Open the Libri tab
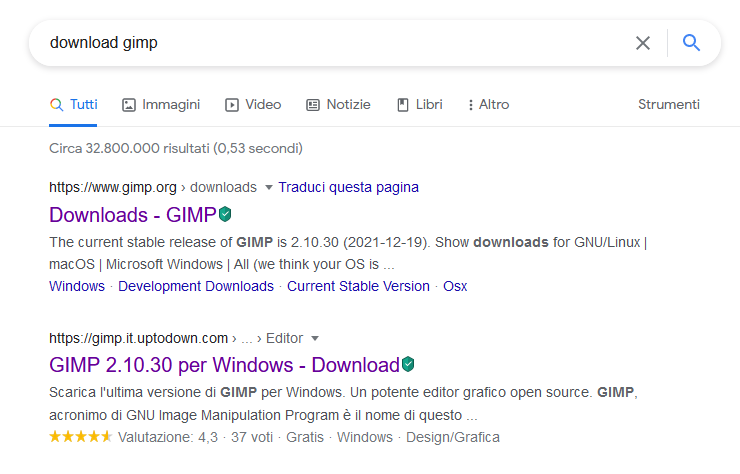The height and width of the screenshot is (474, 740). (420, 104)
